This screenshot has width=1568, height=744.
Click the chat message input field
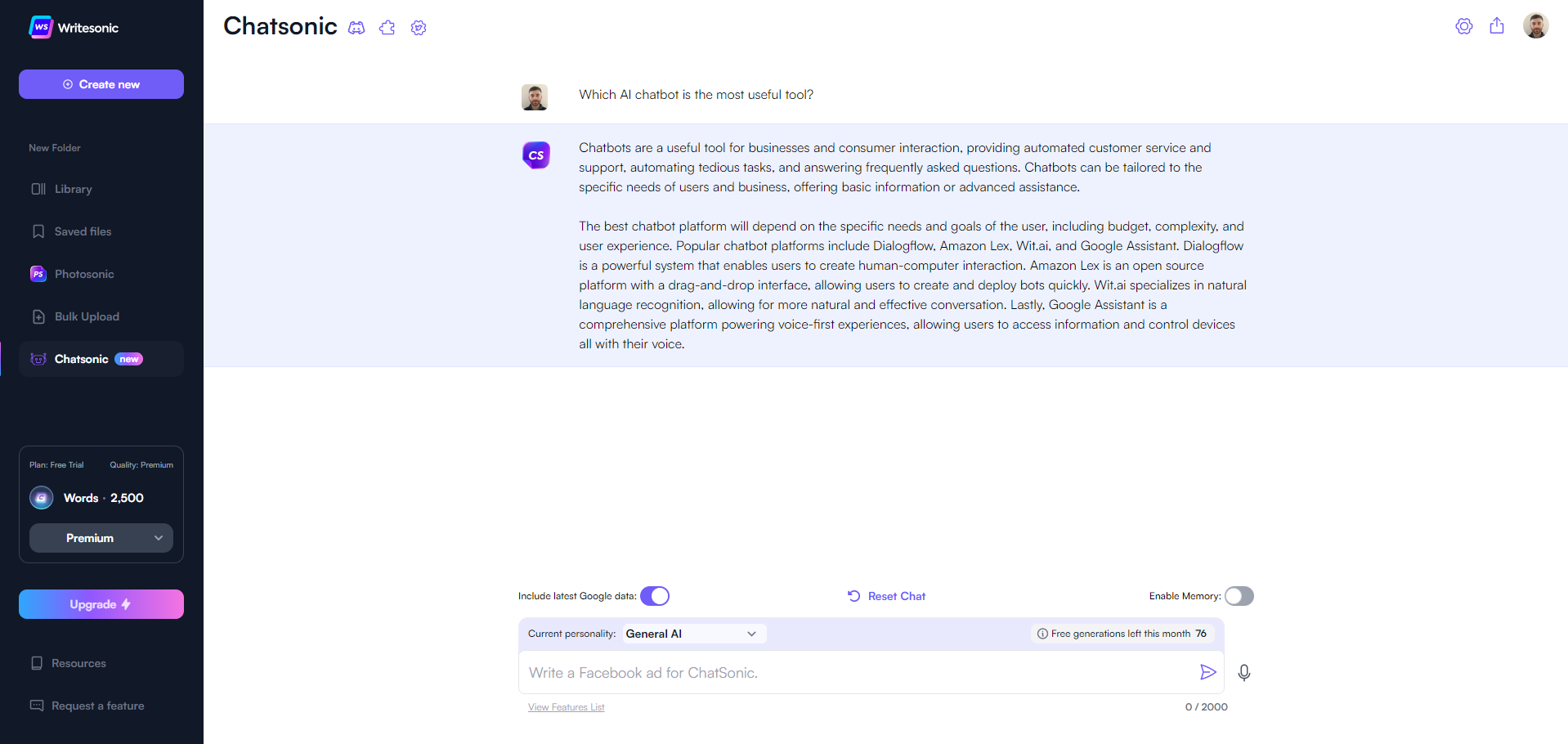click(x=854, y=672)
